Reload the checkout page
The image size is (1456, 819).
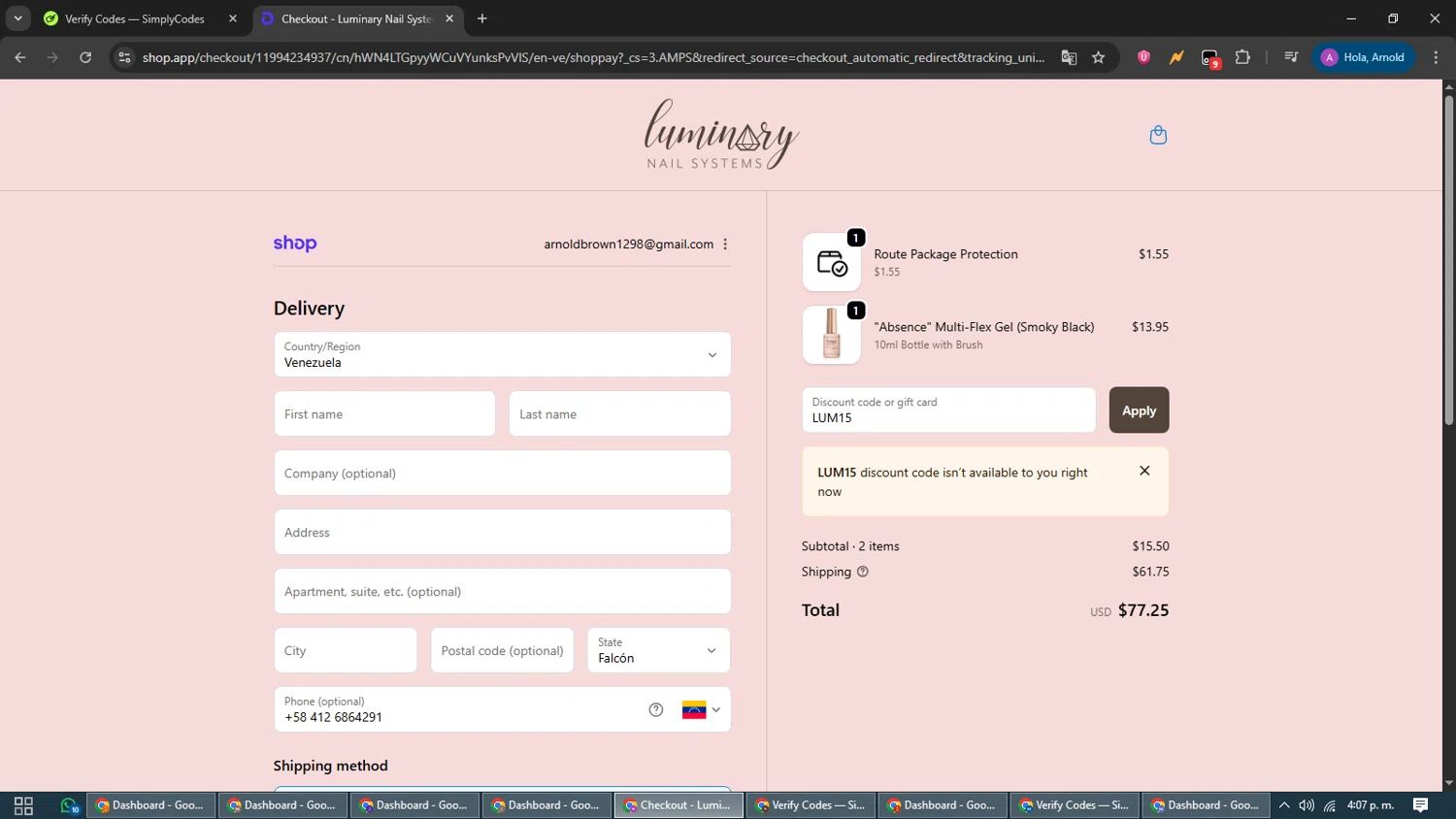tap(85, 57)
